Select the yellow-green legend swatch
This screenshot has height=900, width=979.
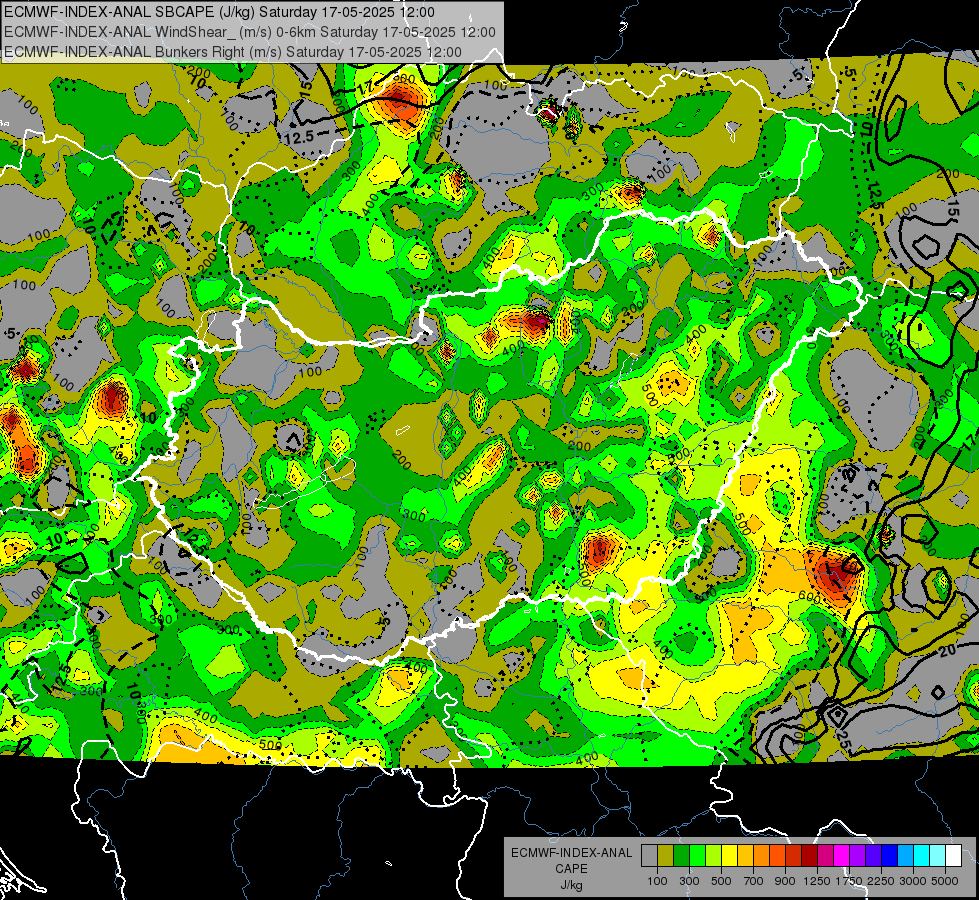pyautogui.click(x=714, y=856)
